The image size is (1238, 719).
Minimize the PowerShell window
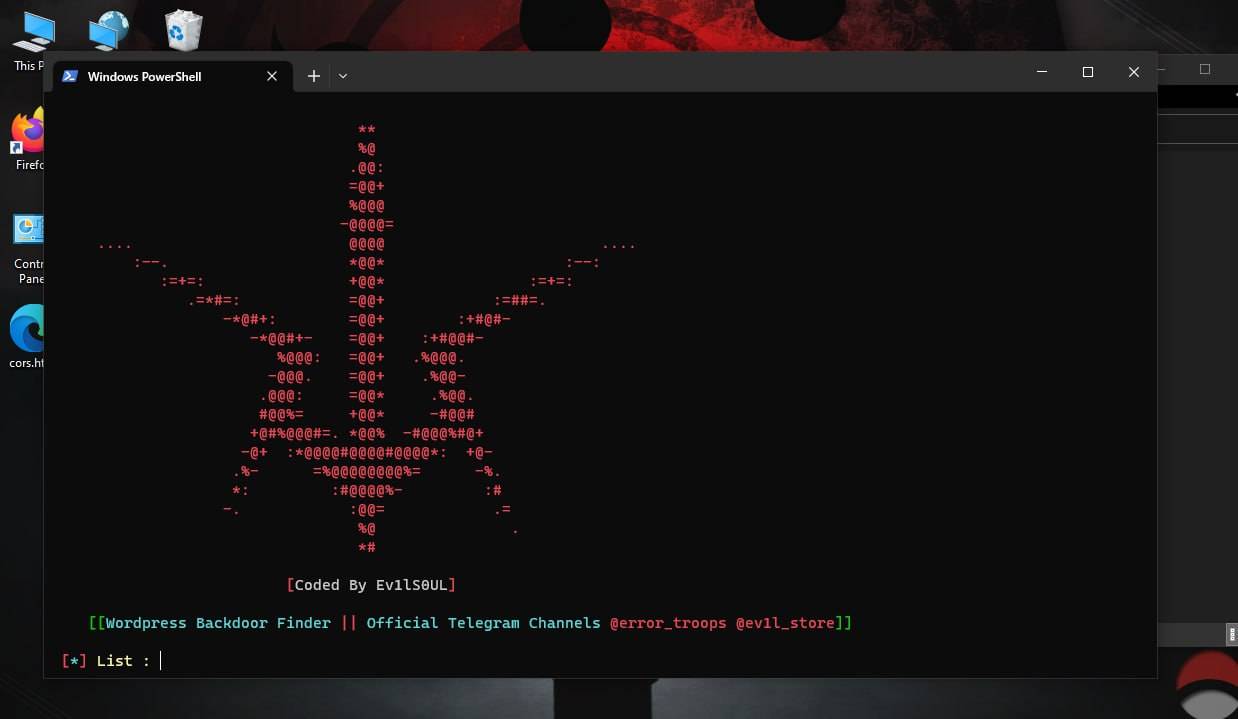point(1042,72)
